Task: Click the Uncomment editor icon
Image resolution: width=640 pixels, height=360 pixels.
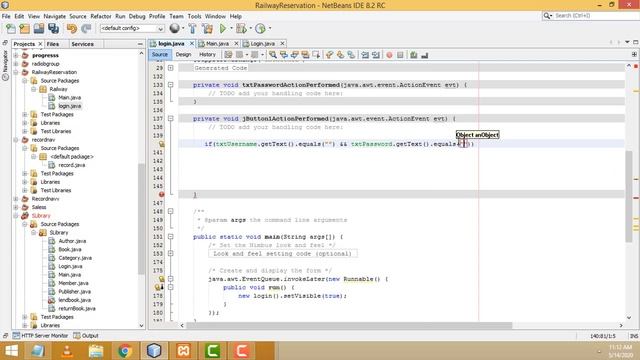Action: [424, 55]
